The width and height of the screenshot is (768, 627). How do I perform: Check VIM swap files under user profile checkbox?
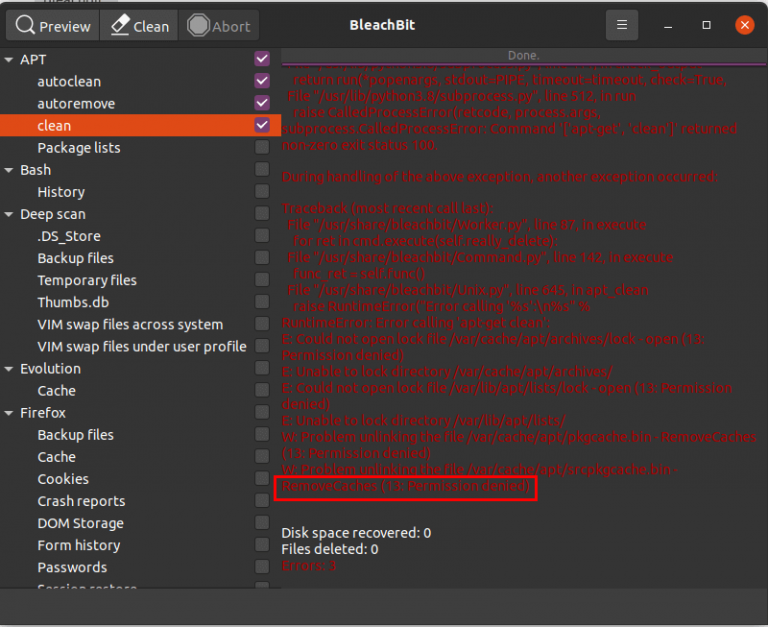[x=262, y=346]
